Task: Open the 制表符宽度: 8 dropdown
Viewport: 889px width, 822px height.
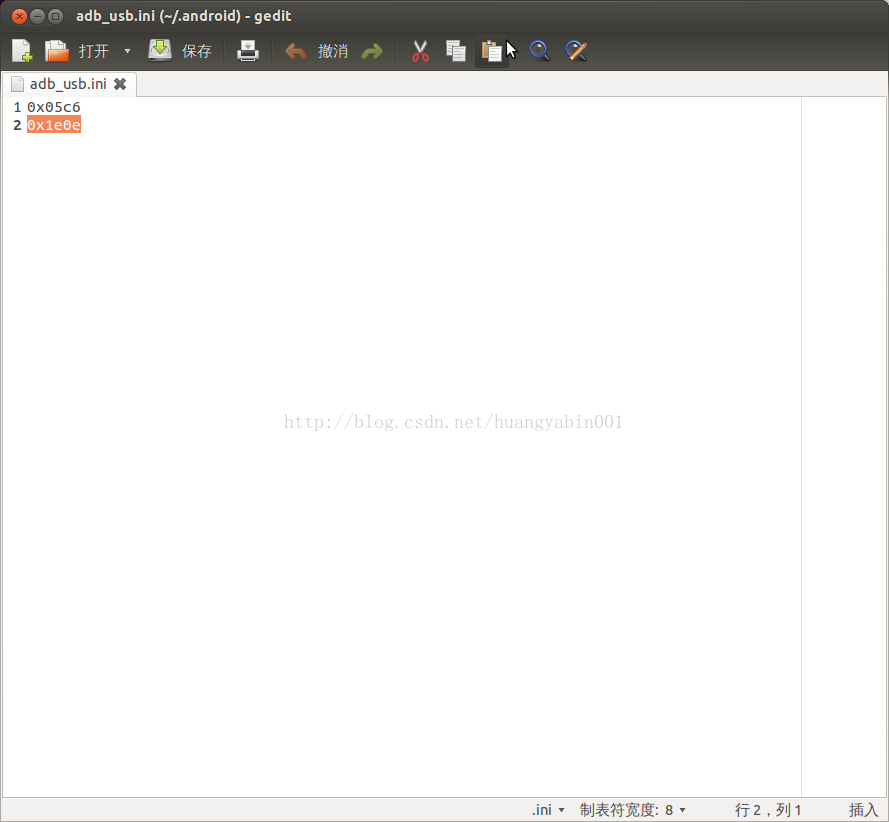Action: 633,810
